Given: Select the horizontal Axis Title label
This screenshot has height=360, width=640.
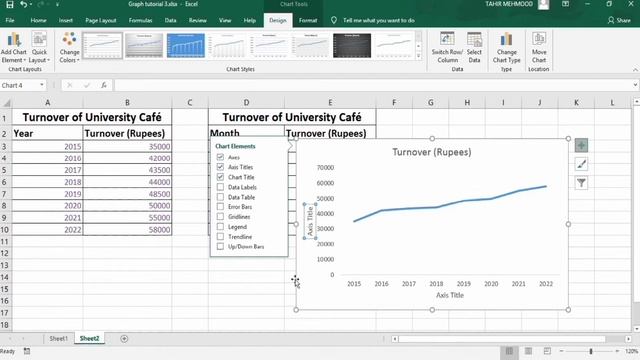Looking at the screenshot, I should (450, 295).
